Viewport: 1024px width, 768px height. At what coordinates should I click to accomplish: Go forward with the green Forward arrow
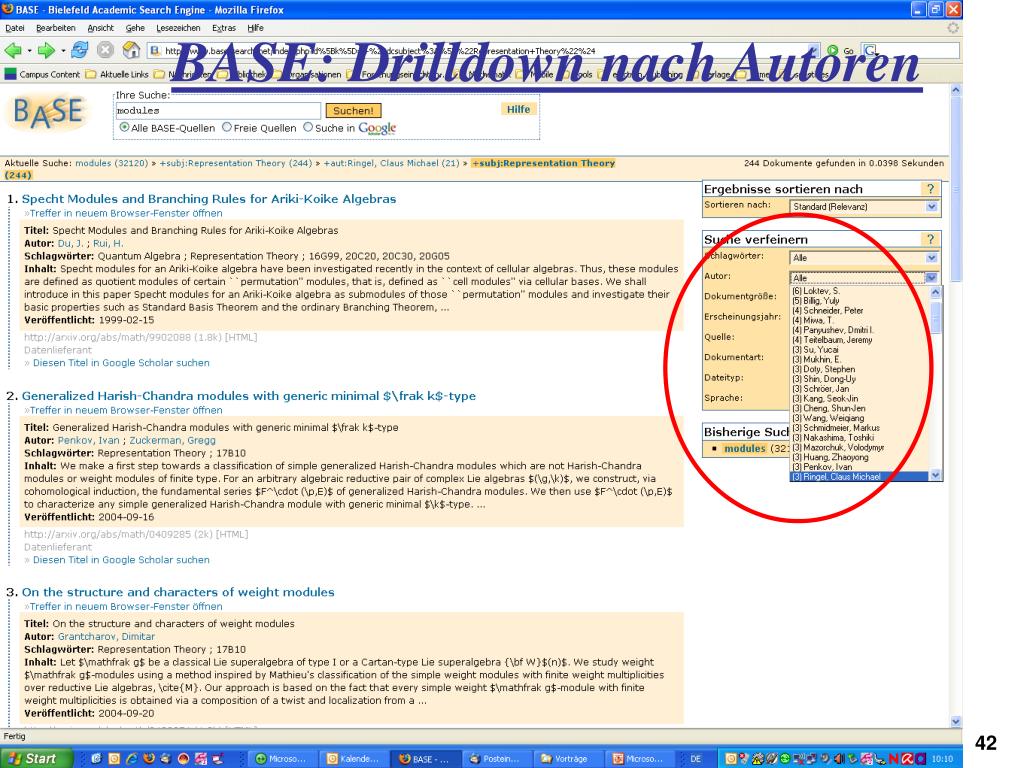point(46,50)
